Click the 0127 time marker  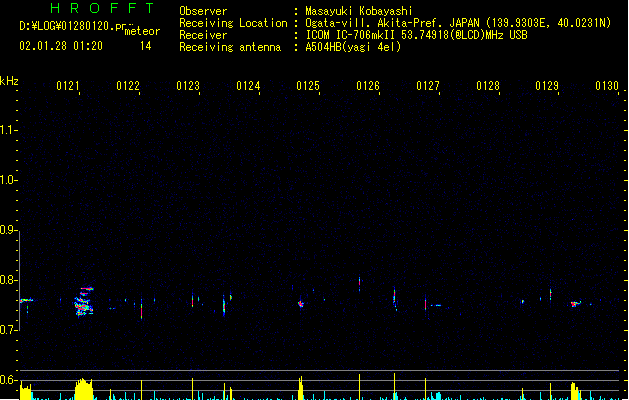point(428,86)
